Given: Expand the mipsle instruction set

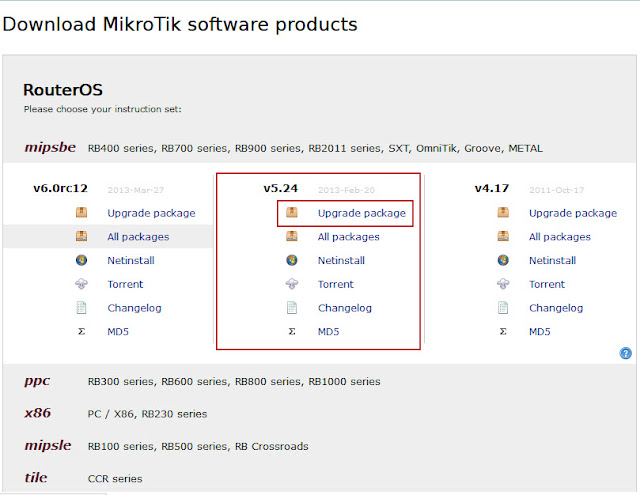Looking at the screenshot, I should pyautogui.click(x=48, y=445).
